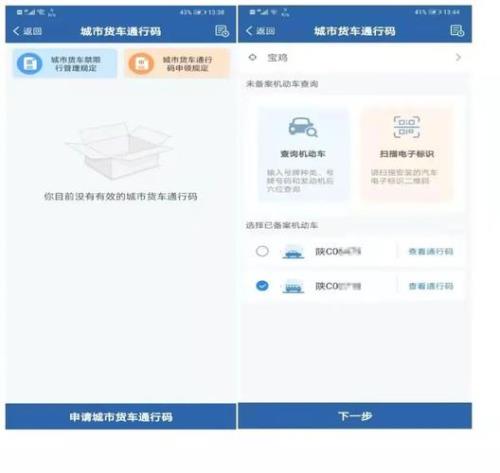Tap the empty box illustration on the left screen
Screen dimensions: 500x473
119,151
